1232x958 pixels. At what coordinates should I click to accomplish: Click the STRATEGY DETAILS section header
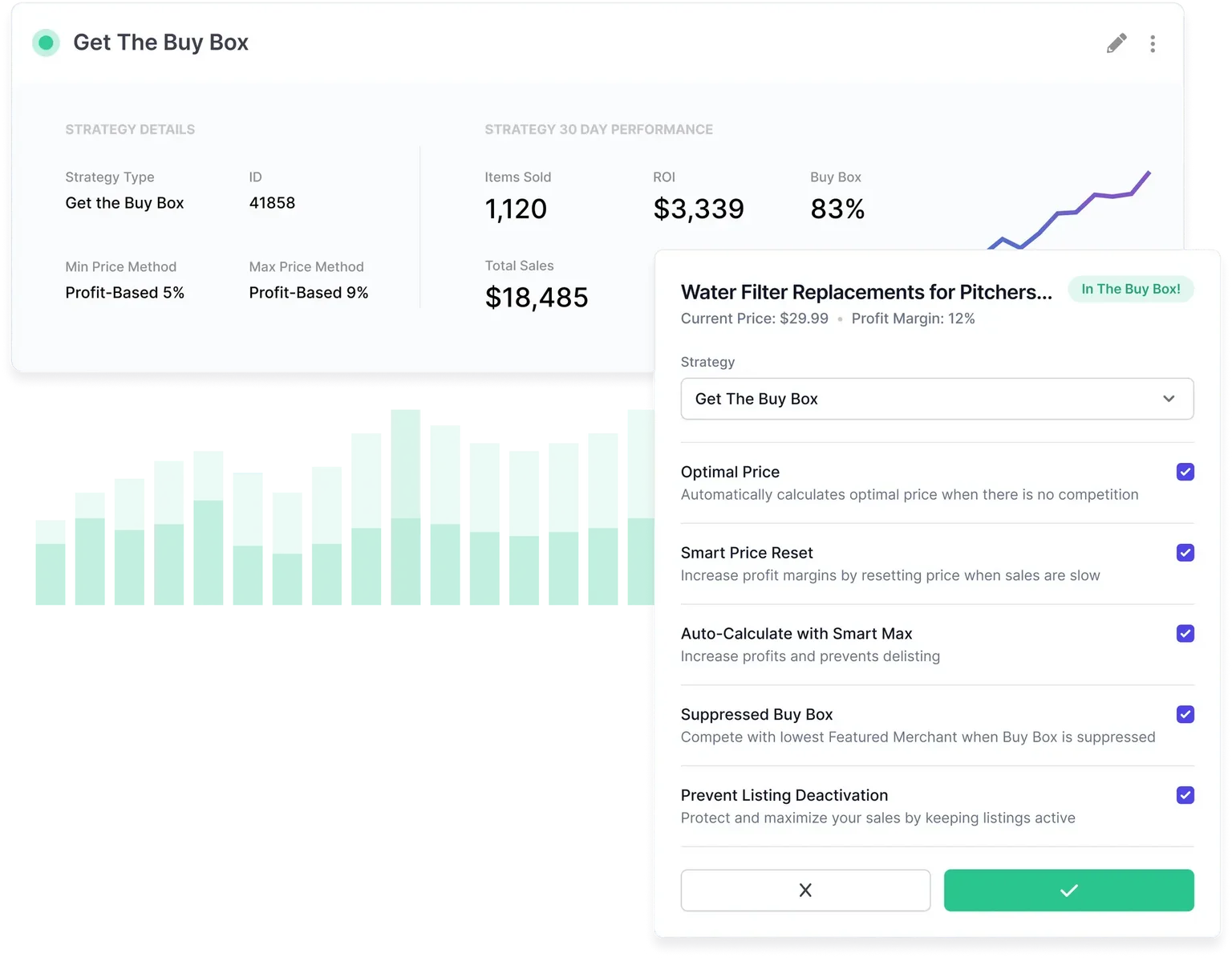coord(130,129)
